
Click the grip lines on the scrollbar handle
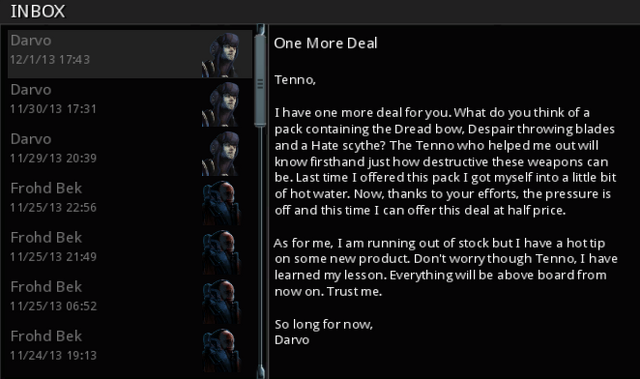260,84
